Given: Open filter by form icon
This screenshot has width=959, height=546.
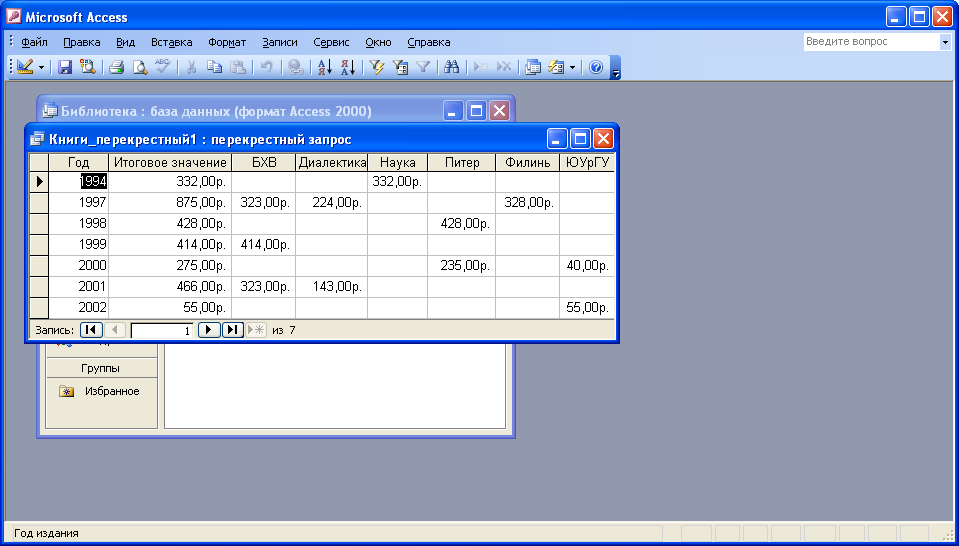Looking at the screenshot, I should (x=400, y=67).
